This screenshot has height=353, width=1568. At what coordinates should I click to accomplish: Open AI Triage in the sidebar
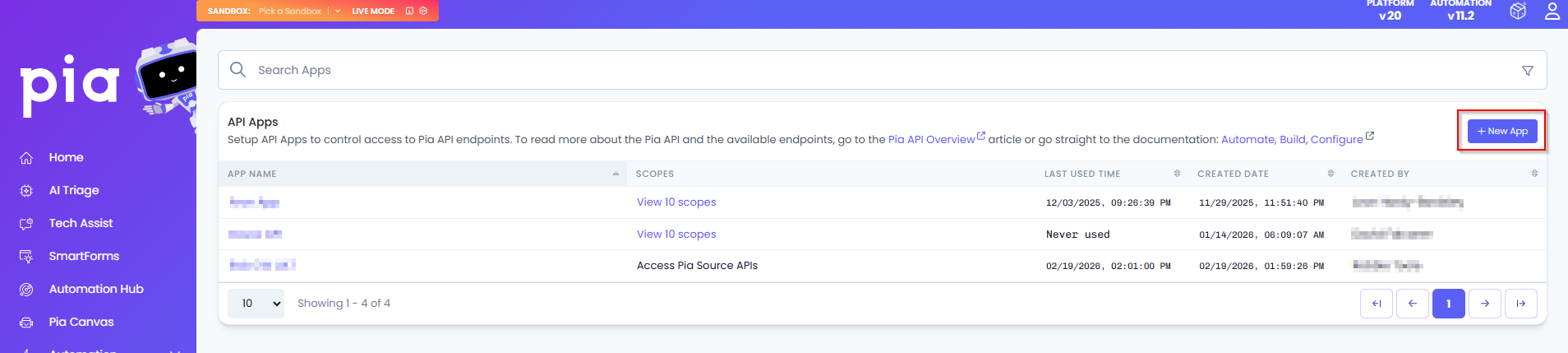[74, 190]
